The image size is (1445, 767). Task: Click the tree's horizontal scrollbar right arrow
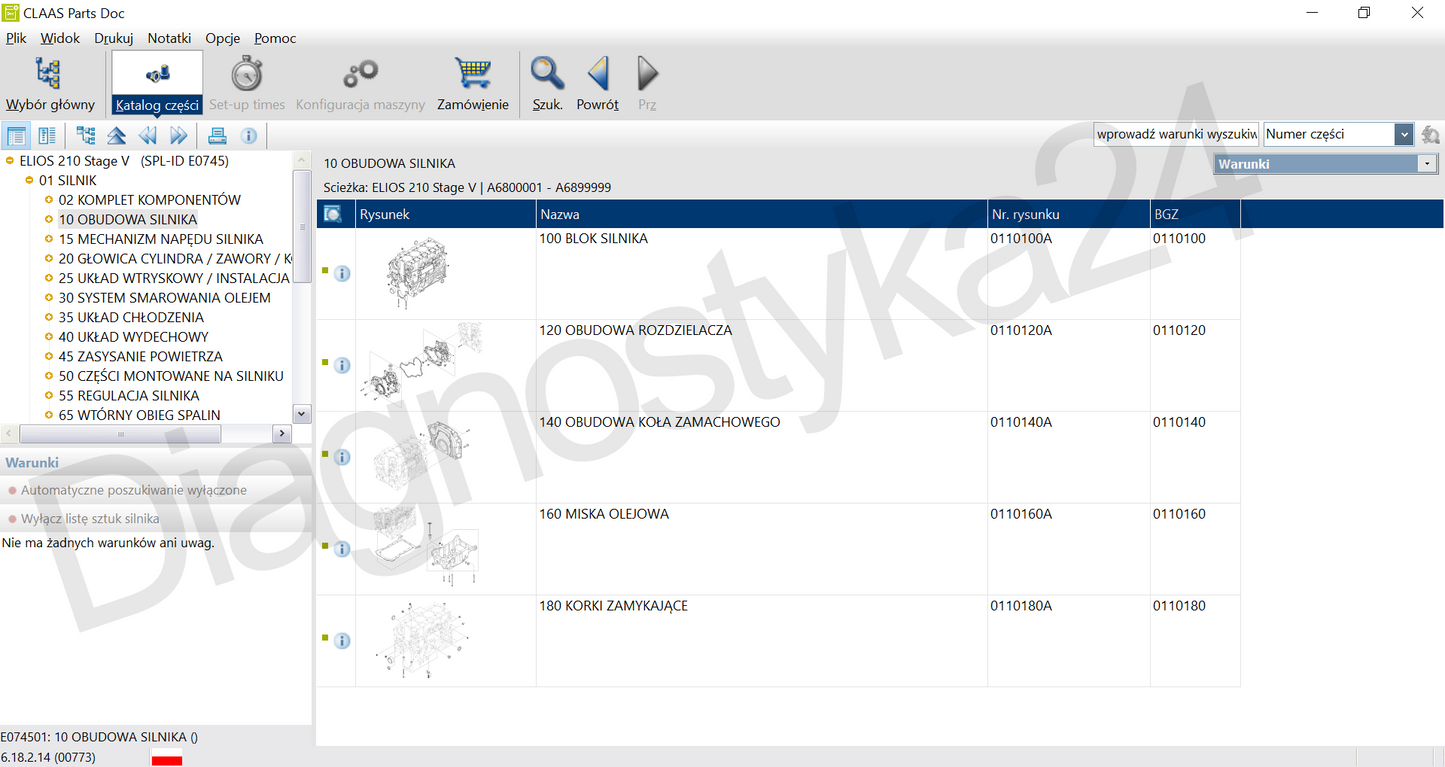[x=282, y=434]
